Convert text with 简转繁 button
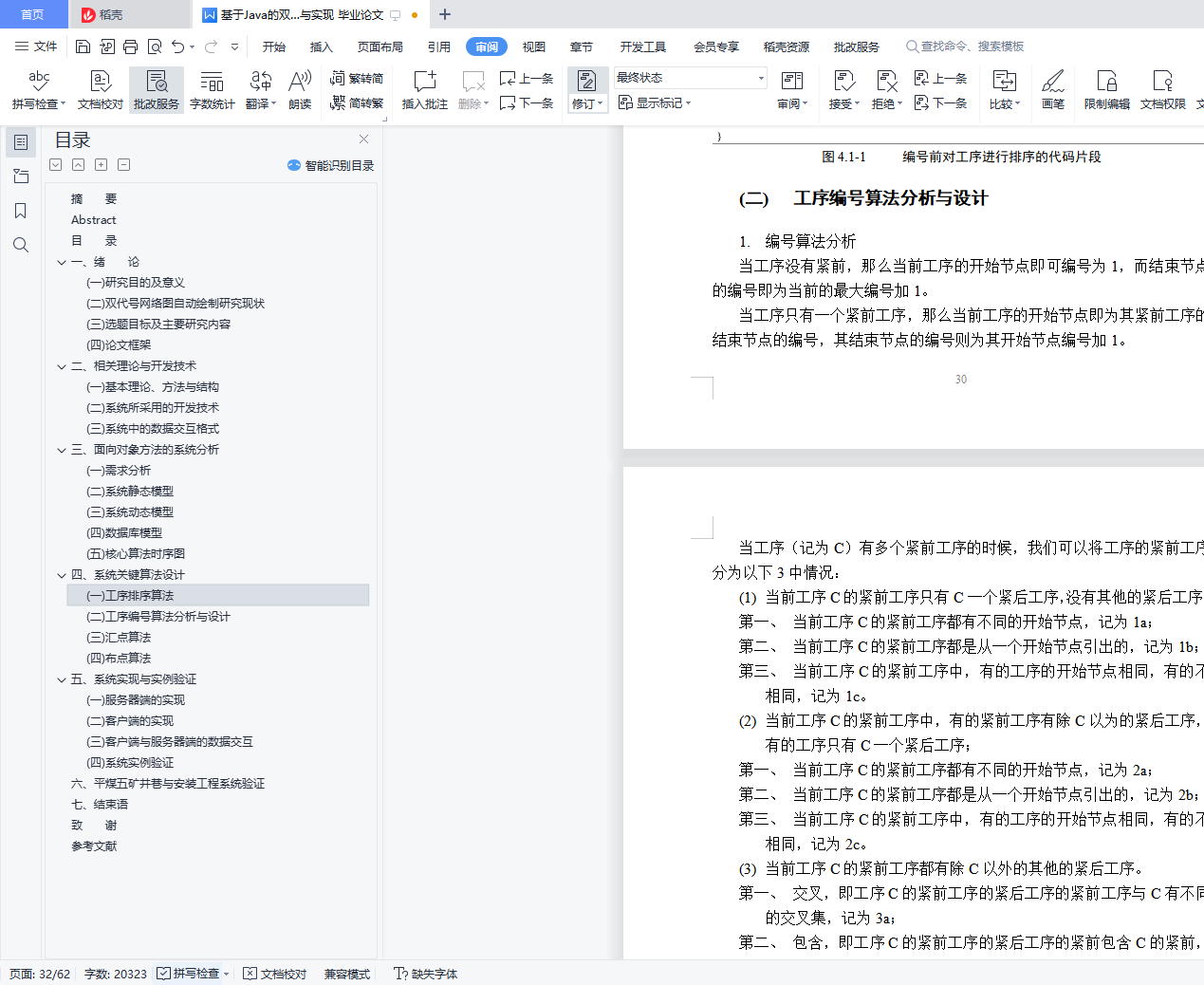1204x985 pixels. tap(357, 103)
